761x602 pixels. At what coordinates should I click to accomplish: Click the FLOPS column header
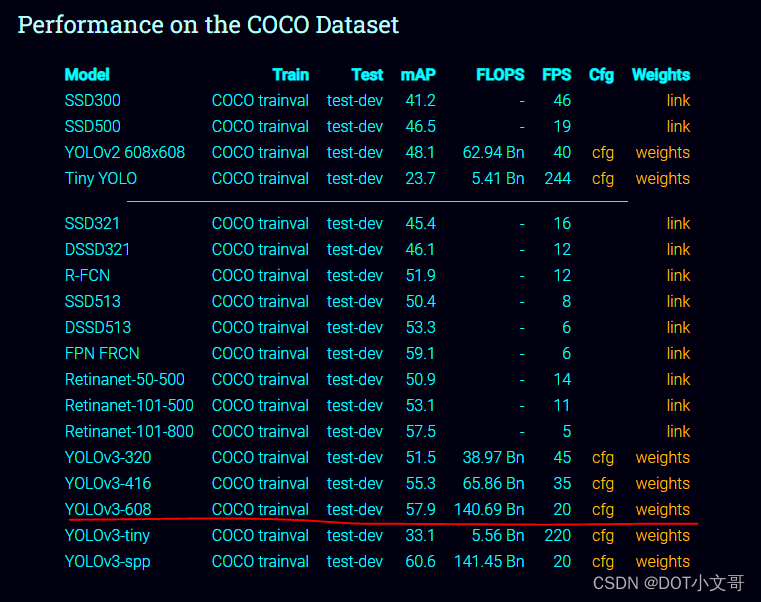tap(500, 75)
